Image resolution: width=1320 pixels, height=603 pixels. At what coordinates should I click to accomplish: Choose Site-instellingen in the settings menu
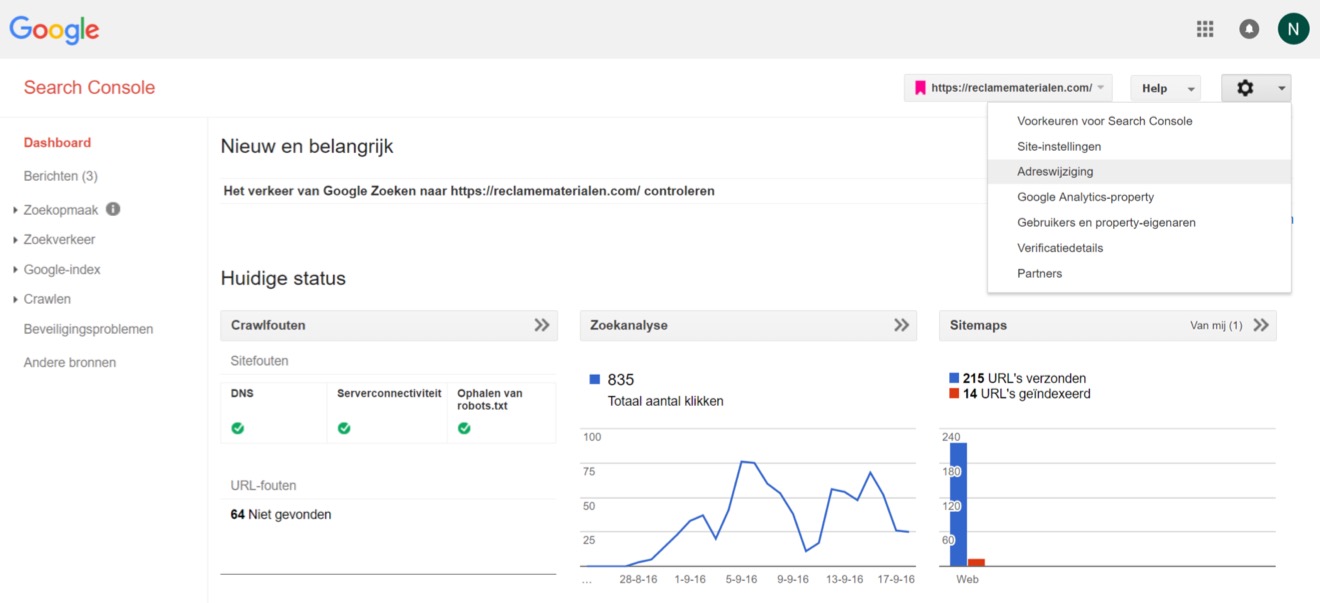(x=1059, y=147)
